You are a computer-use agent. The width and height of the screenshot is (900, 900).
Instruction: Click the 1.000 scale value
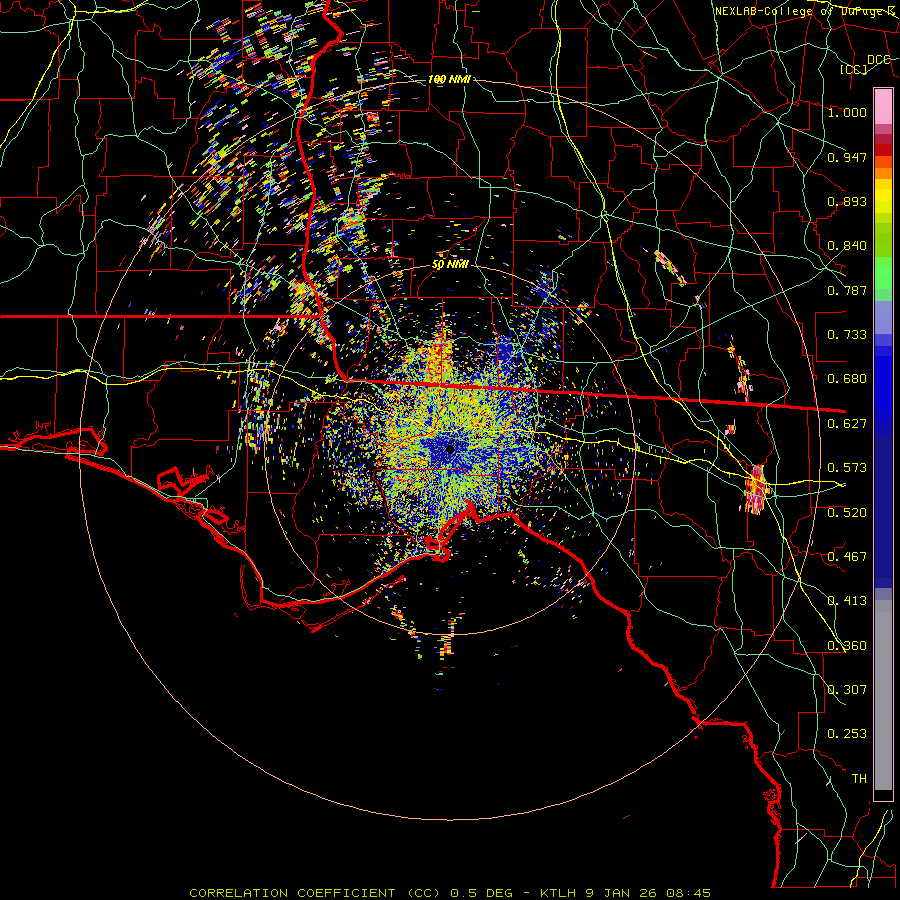pyautogui.click(x=847, y=112)
